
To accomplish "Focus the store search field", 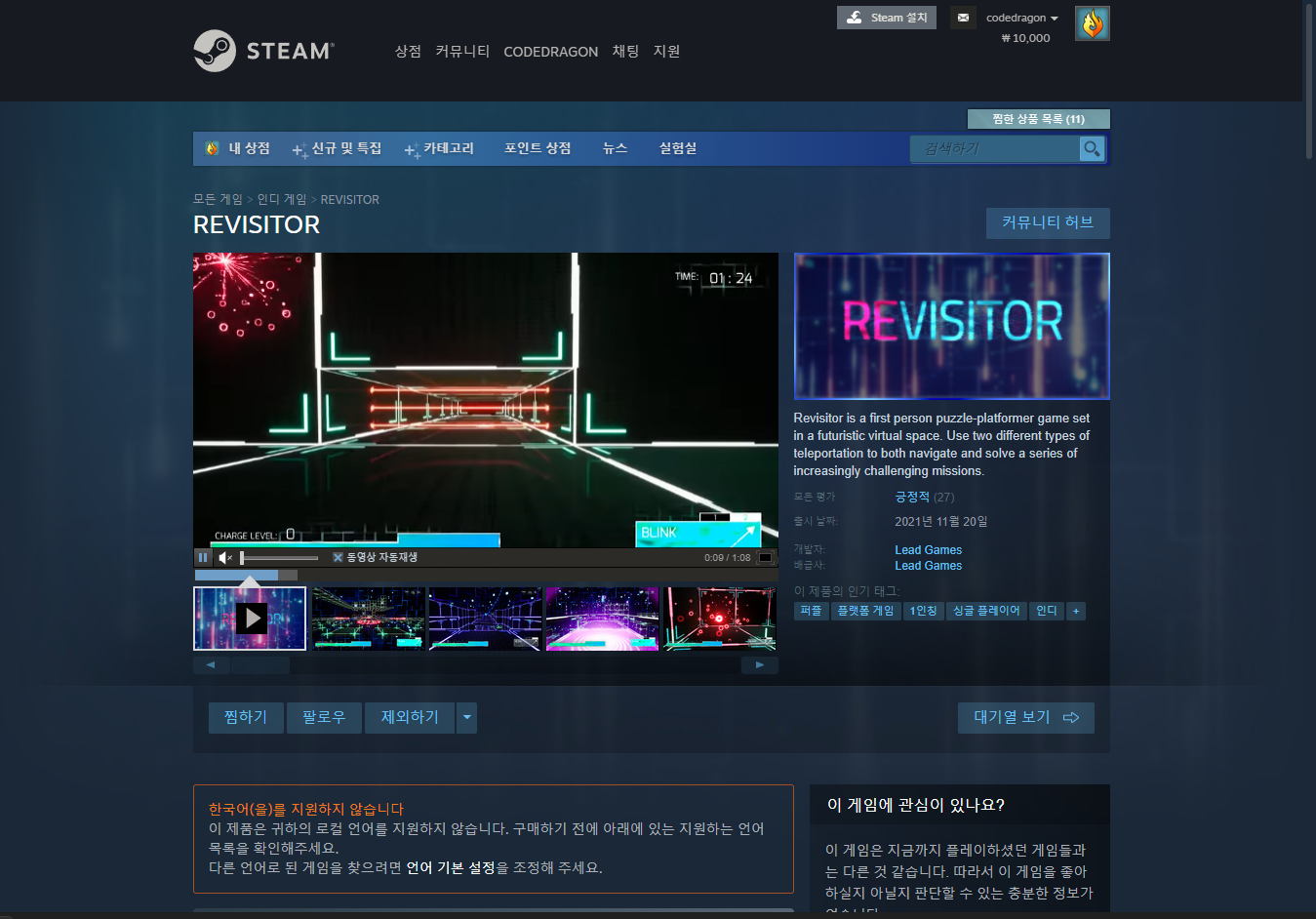I will point(995,148).
